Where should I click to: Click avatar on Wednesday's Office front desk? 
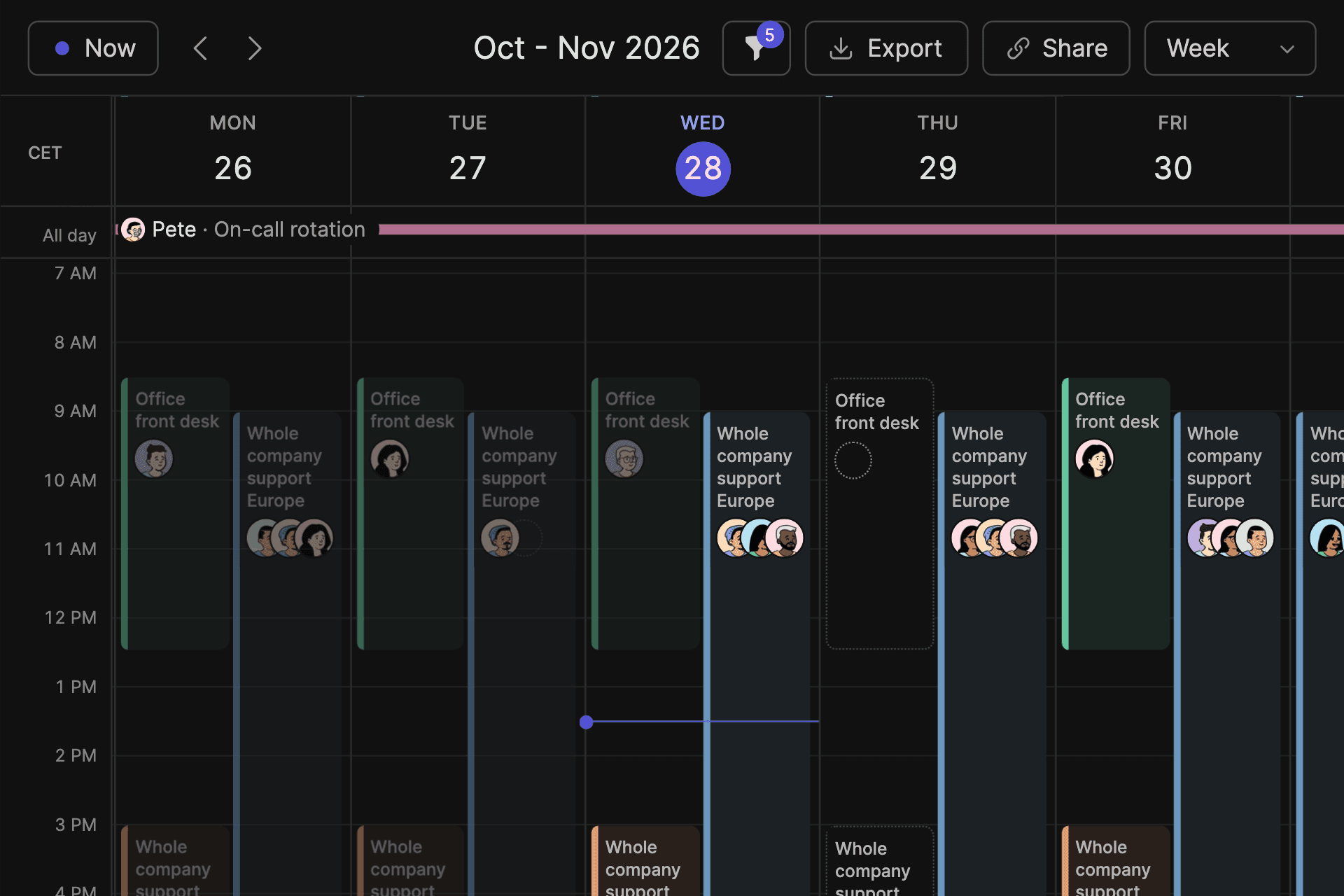[624, 458]
